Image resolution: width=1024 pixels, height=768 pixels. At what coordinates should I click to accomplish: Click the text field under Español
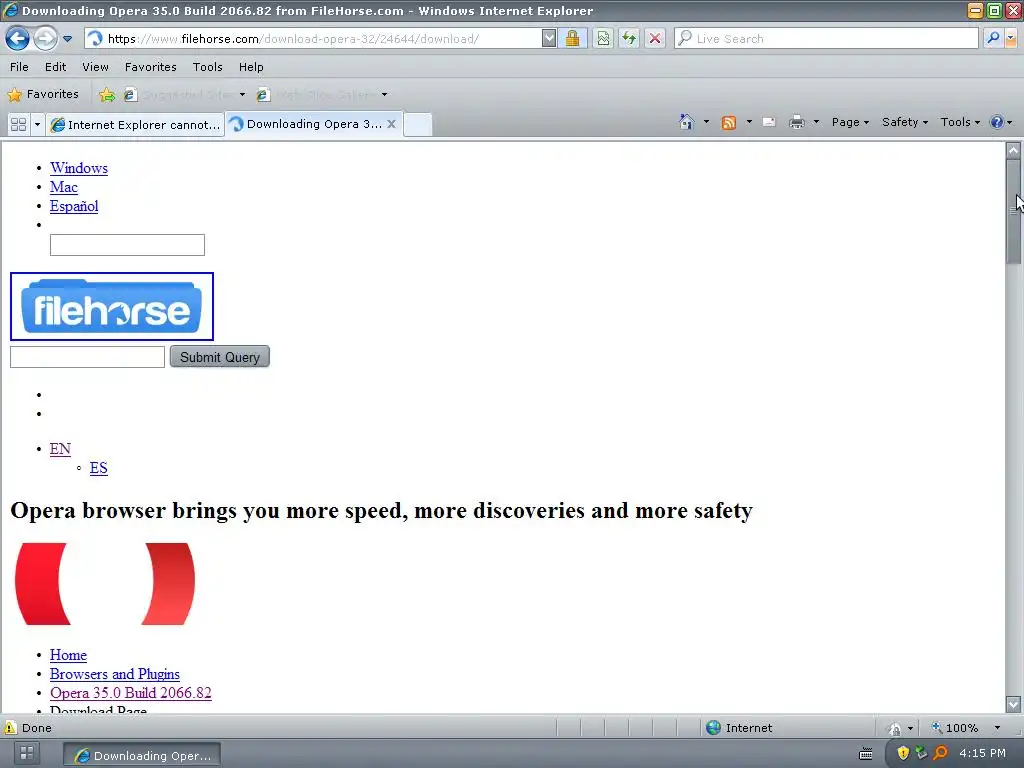(x=127, y=245)
